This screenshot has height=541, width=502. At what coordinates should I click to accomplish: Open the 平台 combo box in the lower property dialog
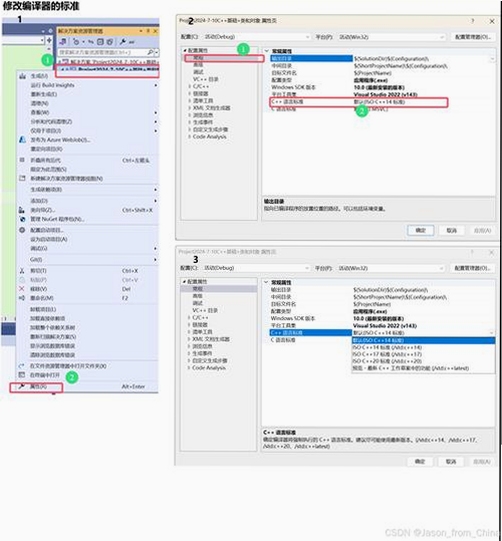coord(391,268)
